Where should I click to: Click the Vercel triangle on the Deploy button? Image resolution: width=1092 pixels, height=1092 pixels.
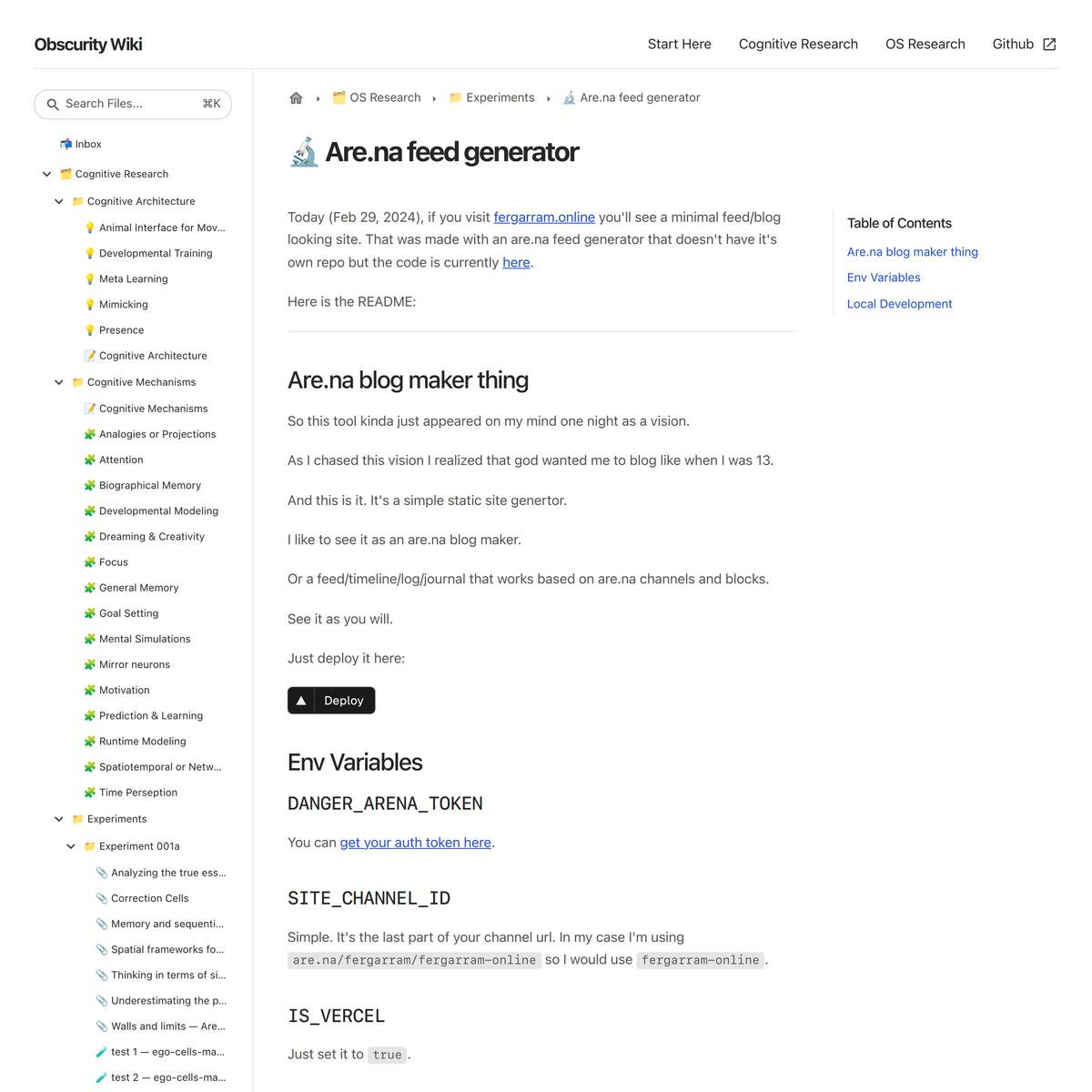point(300,700)
